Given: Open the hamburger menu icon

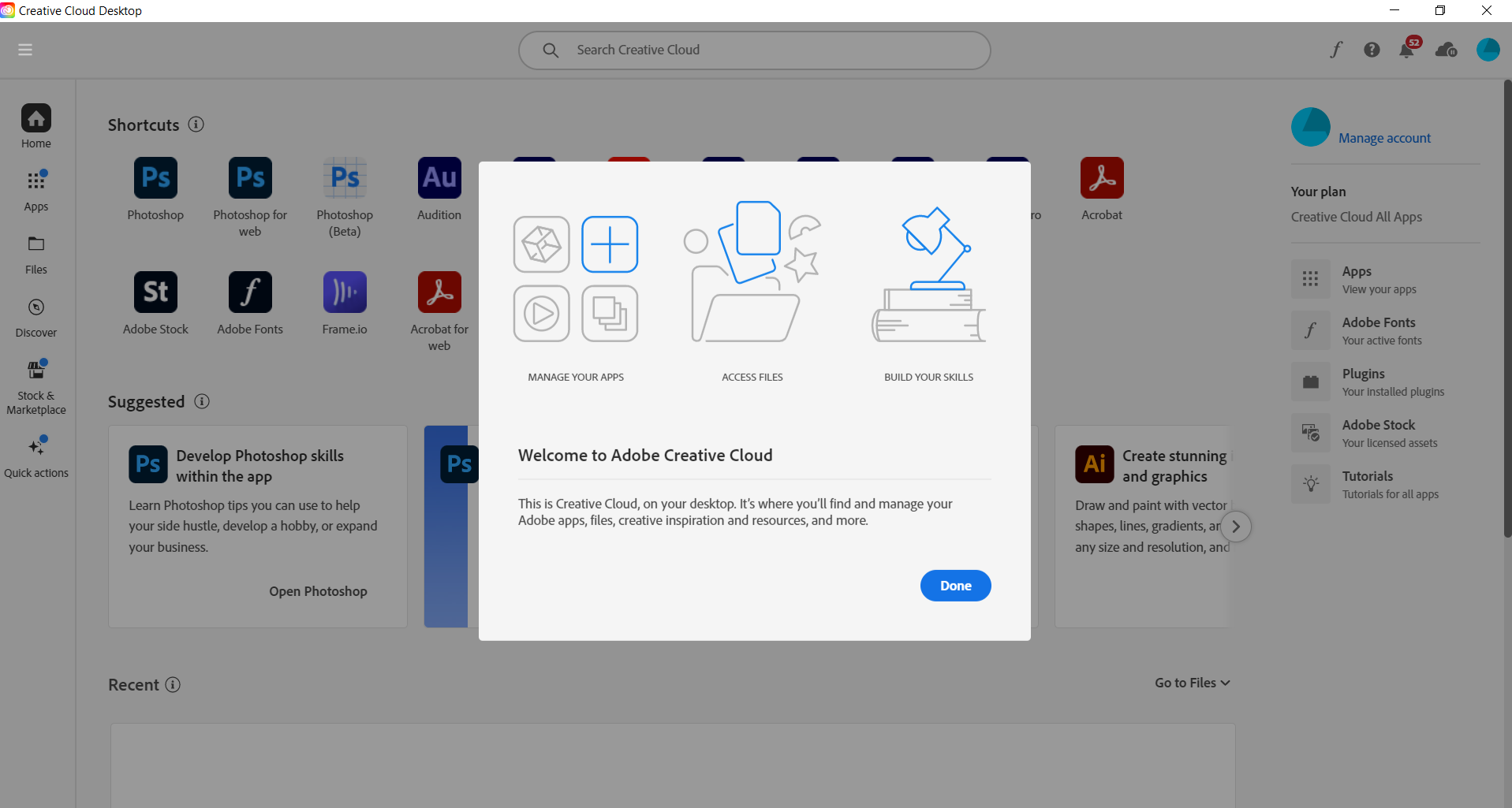Looking at the screenshot, I should click(25, 50).
